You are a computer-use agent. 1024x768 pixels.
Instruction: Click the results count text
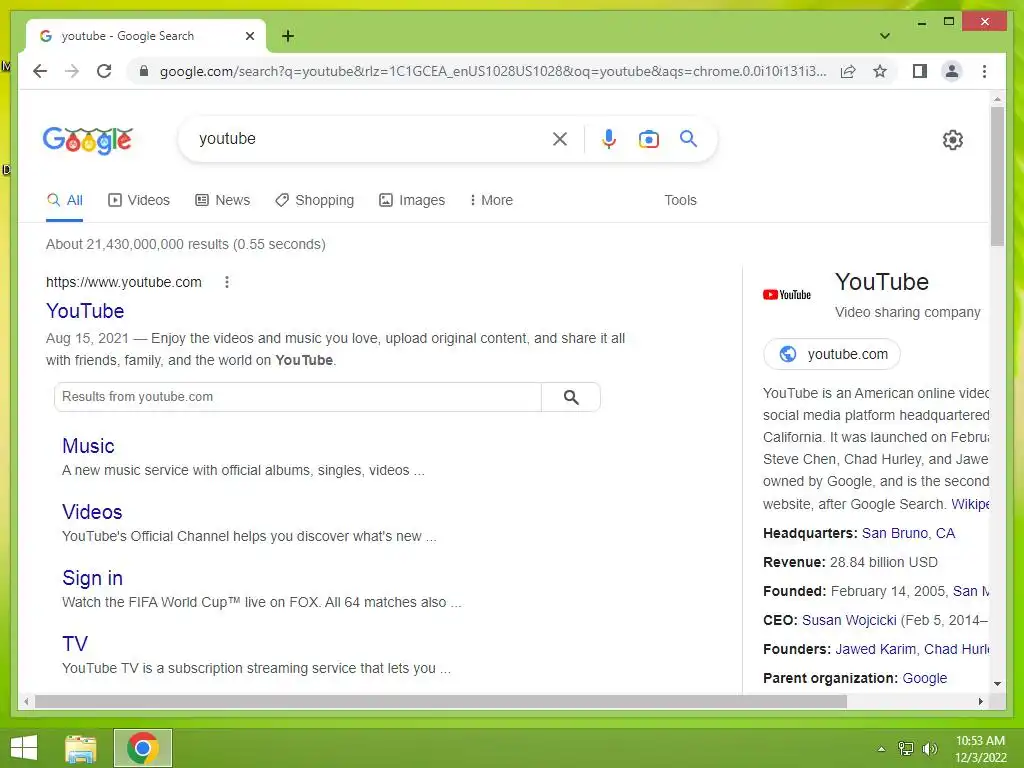tap(185, 244)
